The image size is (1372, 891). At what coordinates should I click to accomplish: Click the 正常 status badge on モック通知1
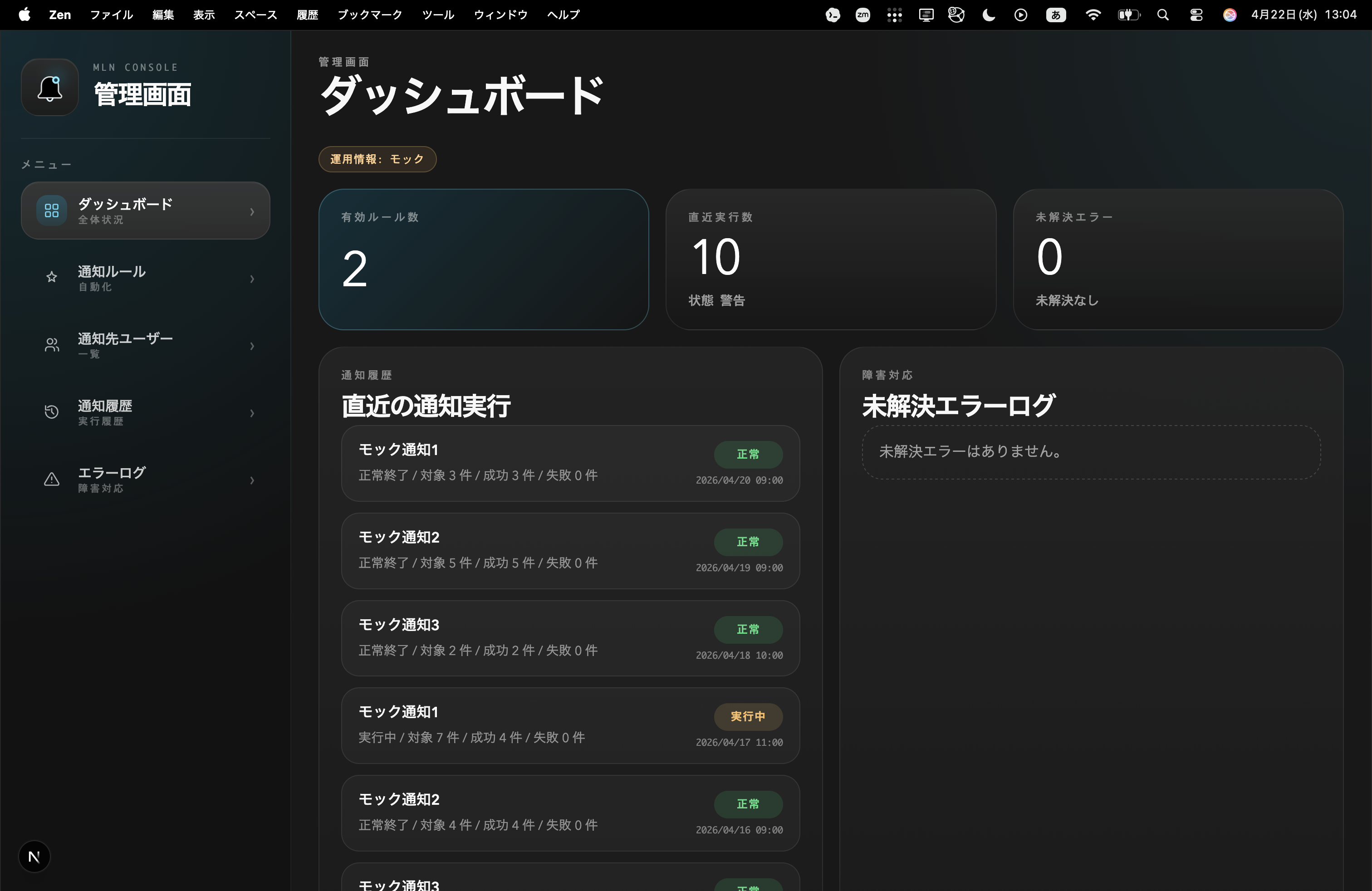click(x=748, y=454)
